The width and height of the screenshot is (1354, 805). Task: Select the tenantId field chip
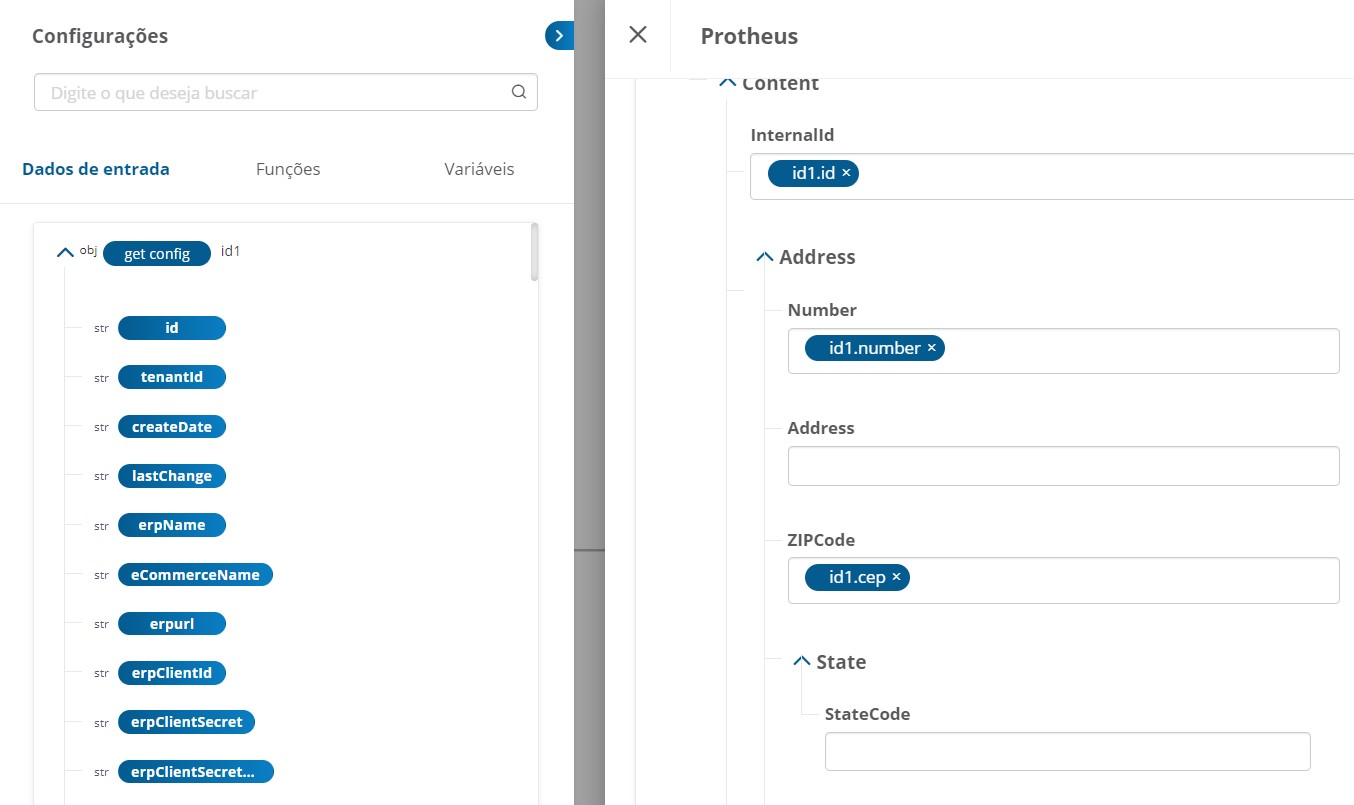[x=172, y=377]
